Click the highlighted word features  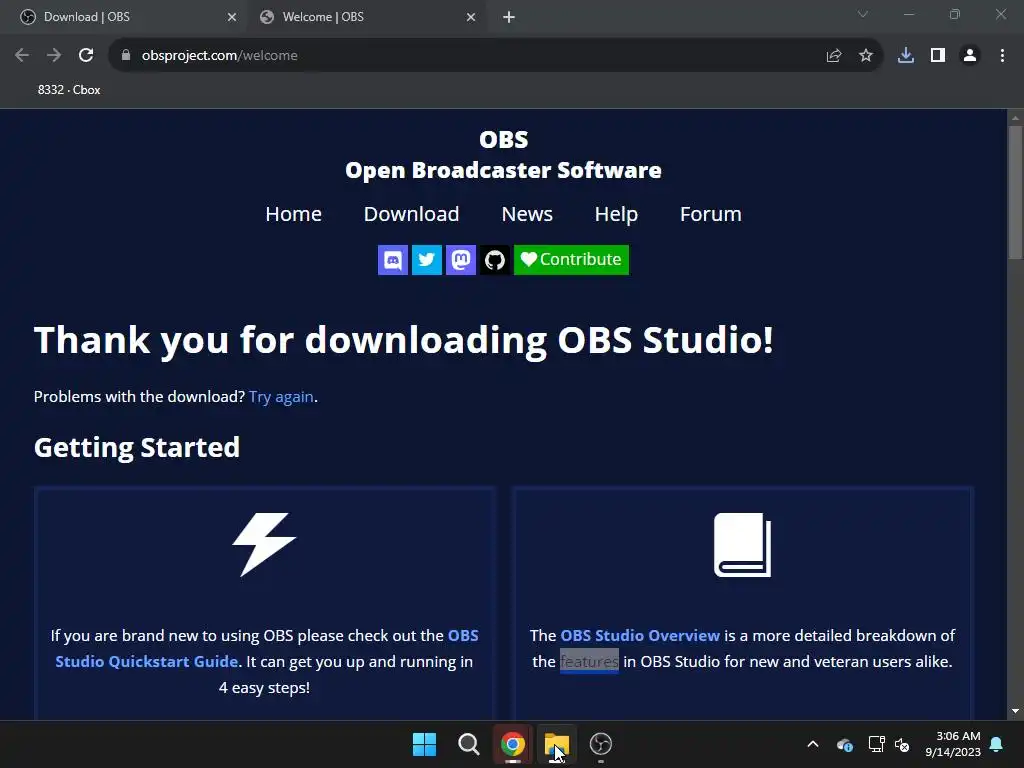589,662
